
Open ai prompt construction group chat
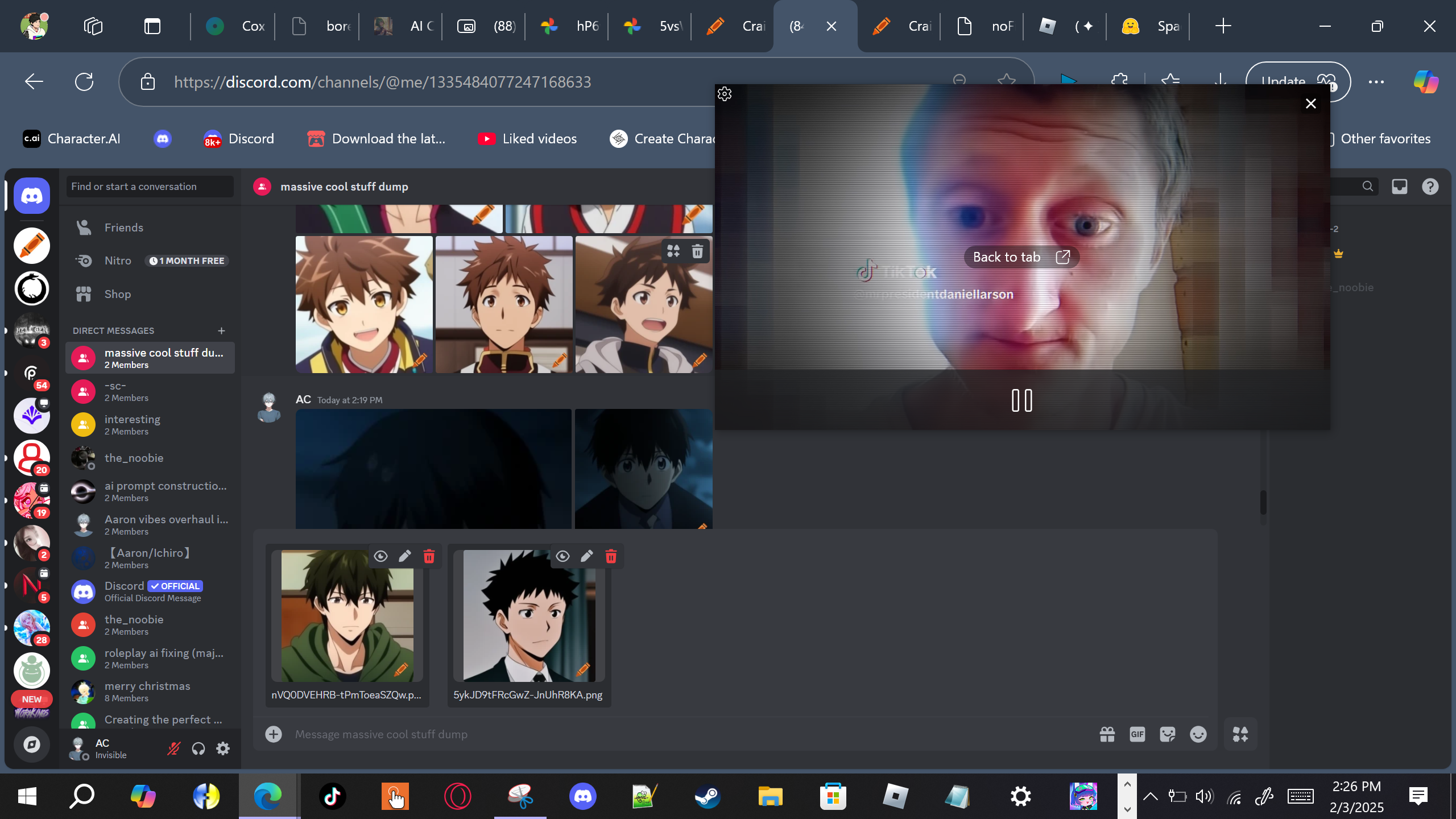click(150, 491)
